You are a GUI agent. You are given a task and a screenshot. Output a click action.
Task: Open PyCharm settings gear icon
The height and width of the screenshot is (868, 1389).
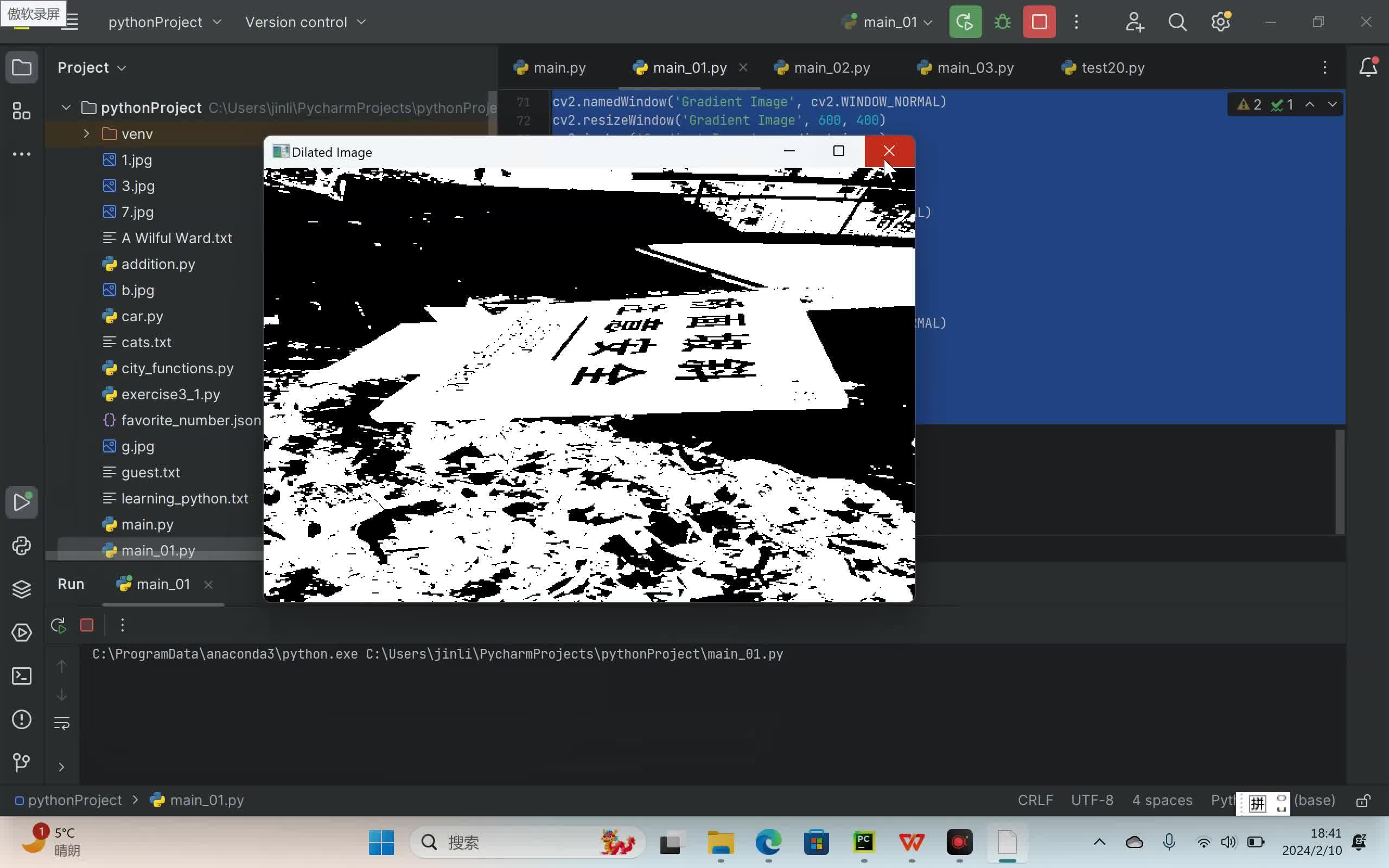(1221, 22)
